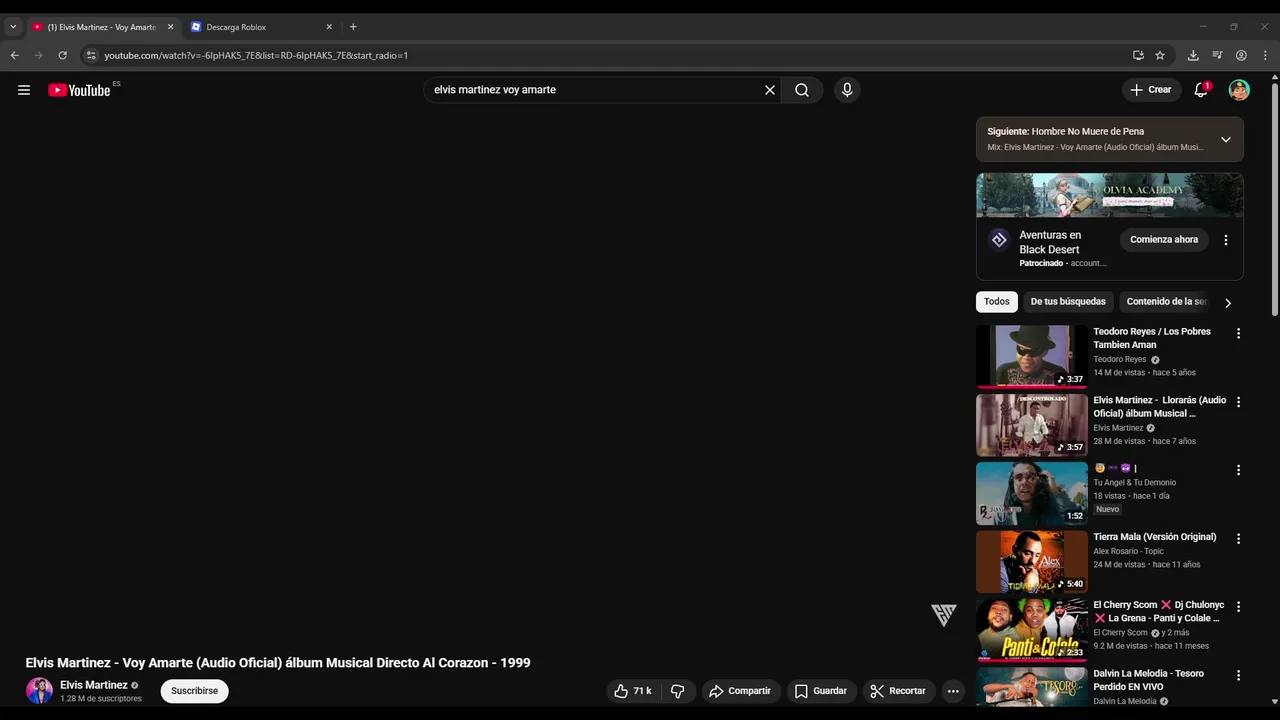Open Elvis Martinez channel avatar

[x=39, y=691]
